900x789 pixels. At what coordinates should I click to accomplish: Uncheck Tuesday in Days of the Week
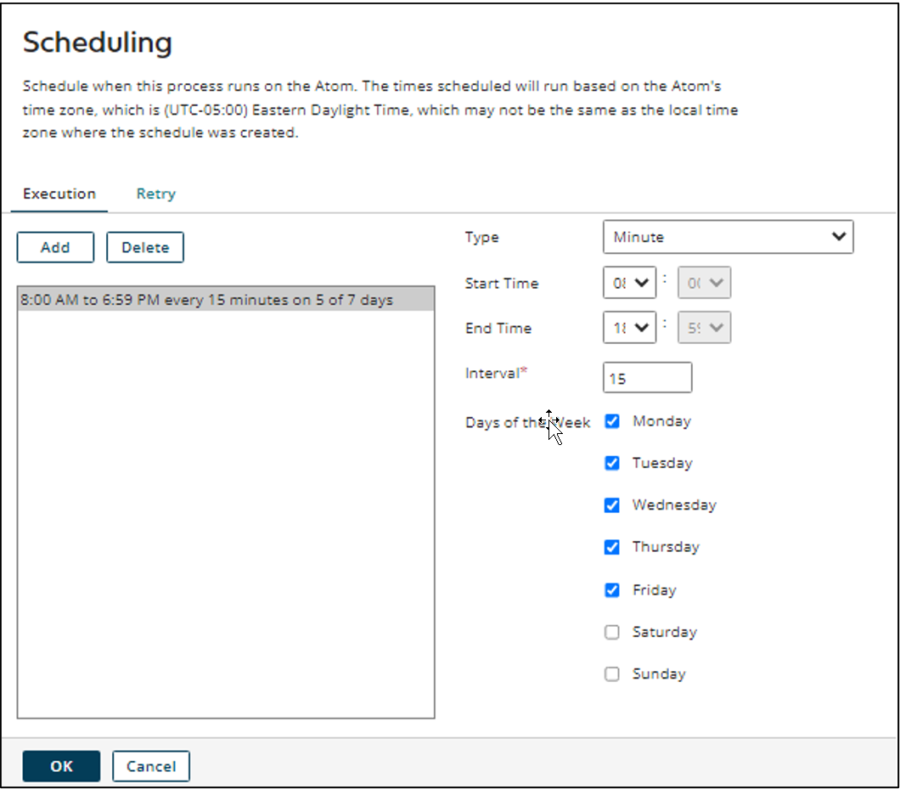[x=612, y=463]
